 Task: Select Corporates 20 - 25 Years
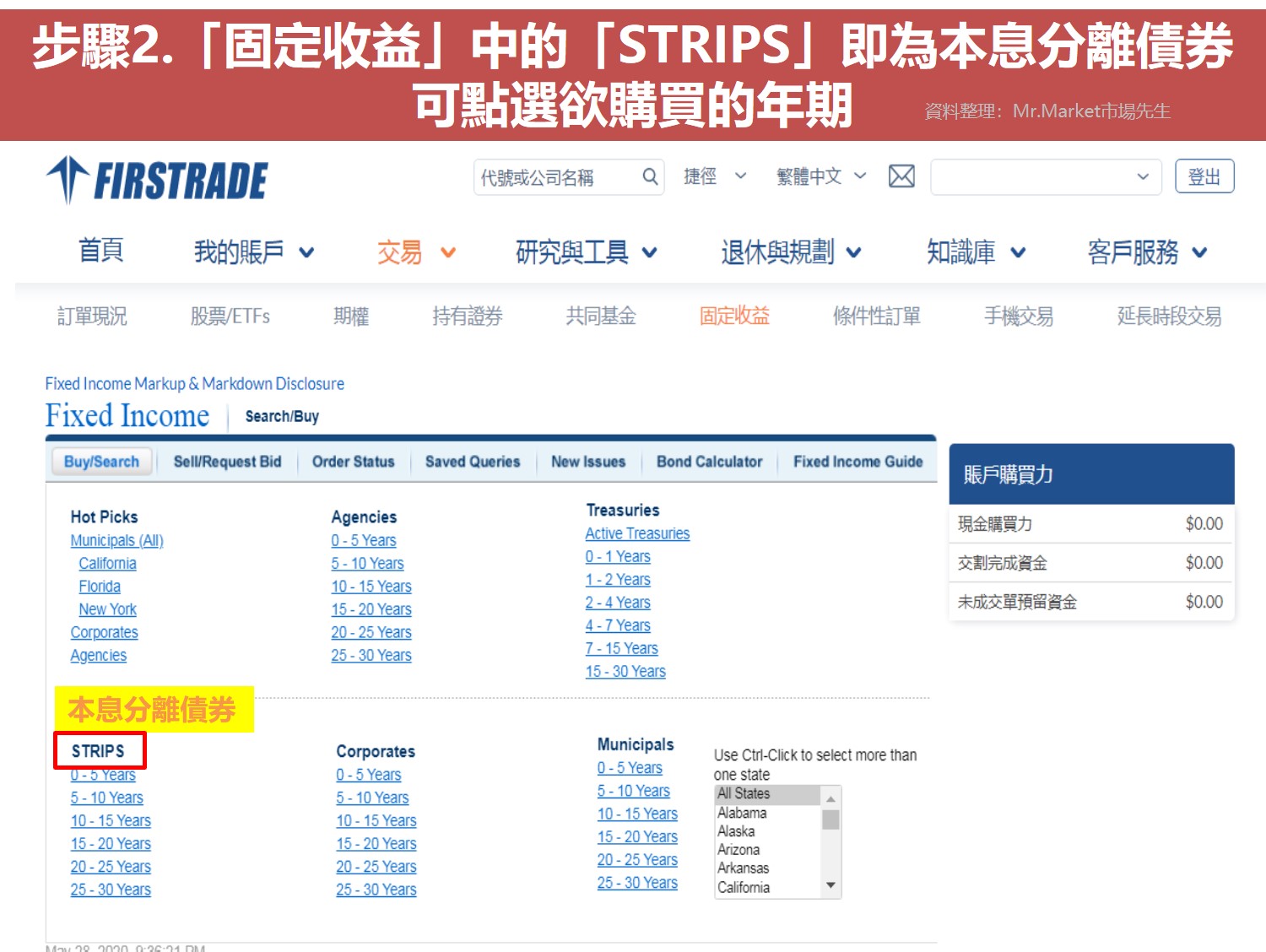point(376,867)
